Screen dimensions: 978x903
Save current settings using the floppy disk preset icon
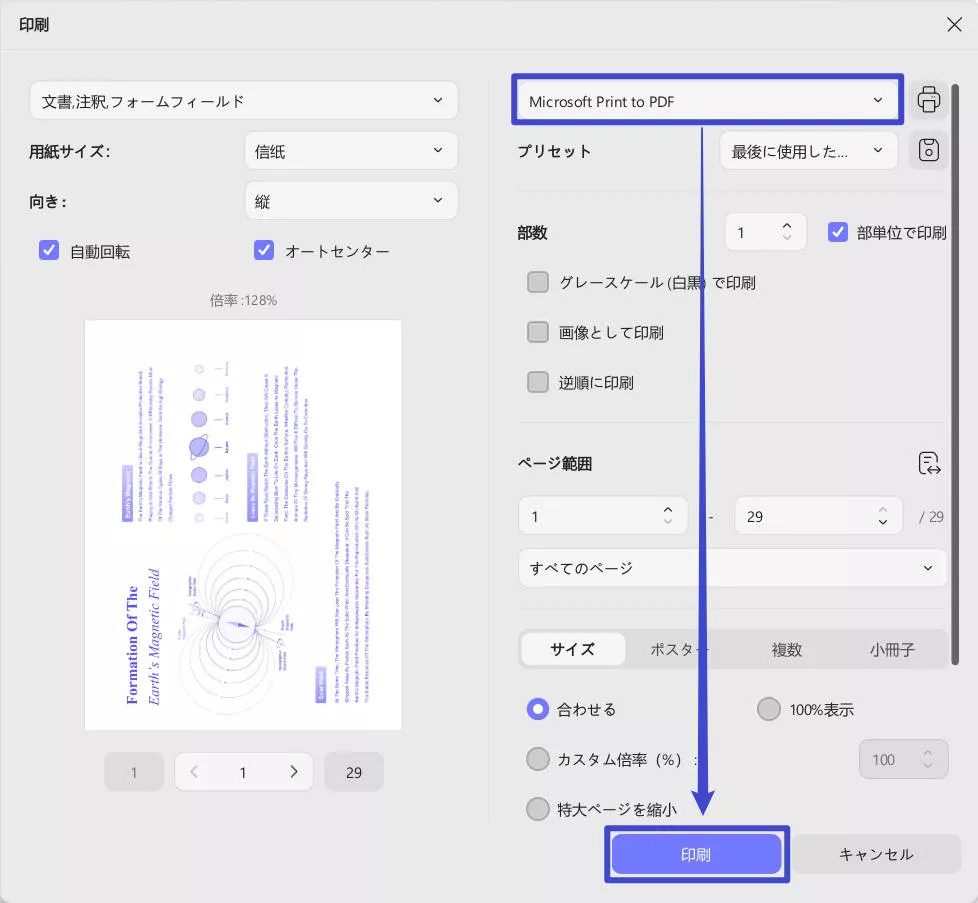tap(929, 150)
